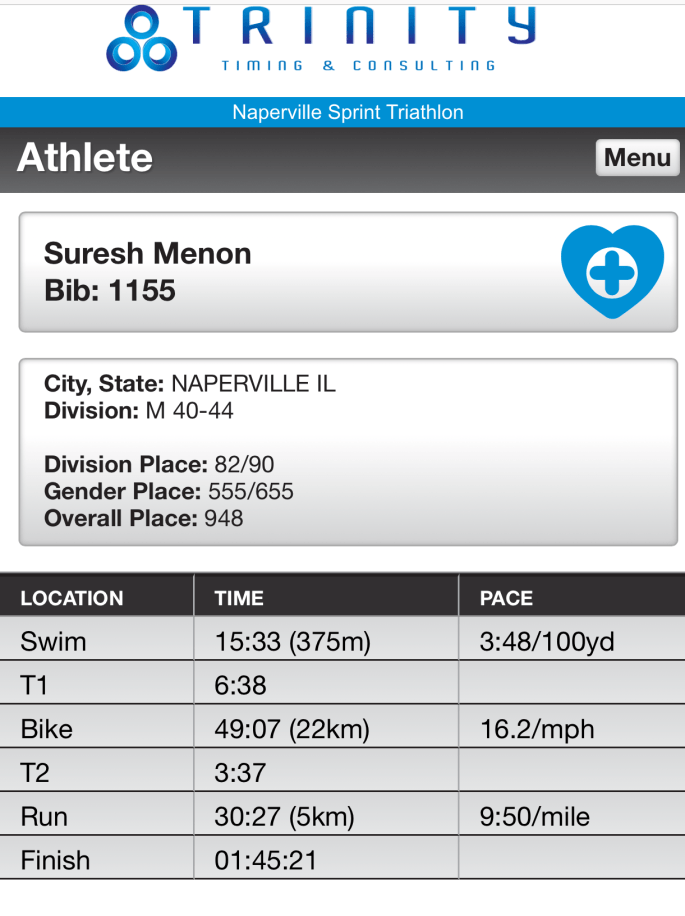Screen dimensions: 685x916
Task: Click the Overall Place 948 text
Action: [x=143, y=518]
